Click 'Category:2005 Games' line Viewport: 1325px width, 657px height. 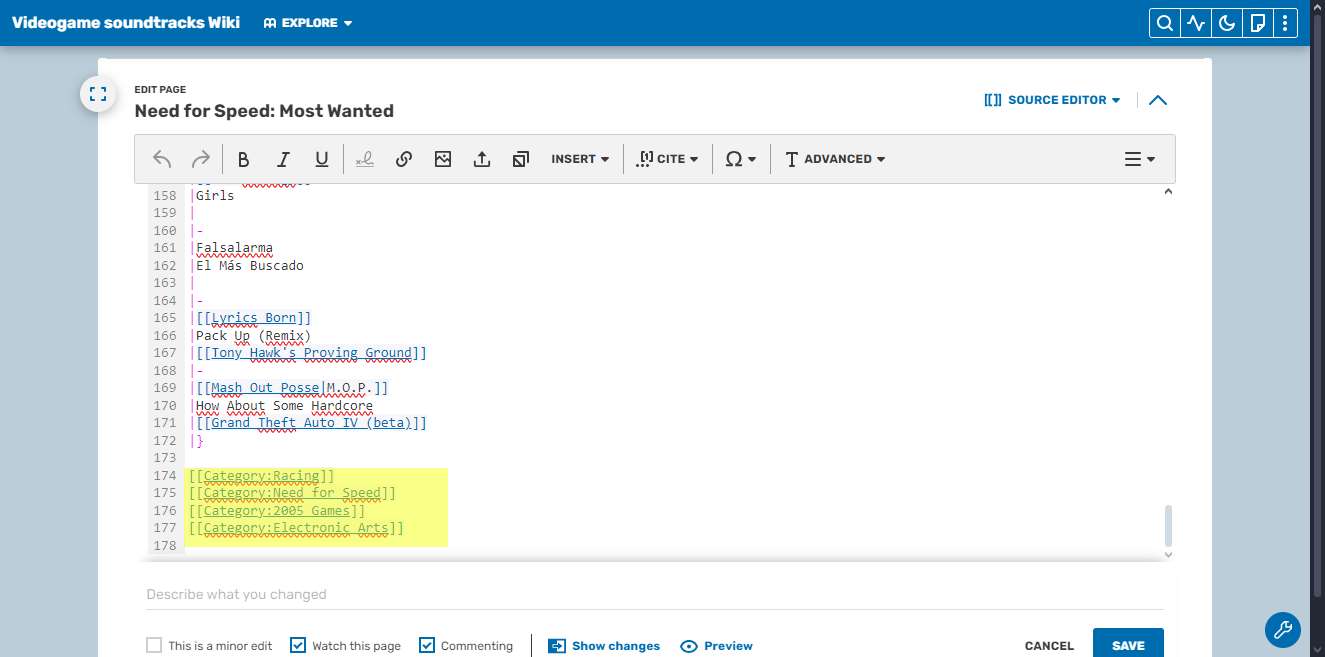277,511
